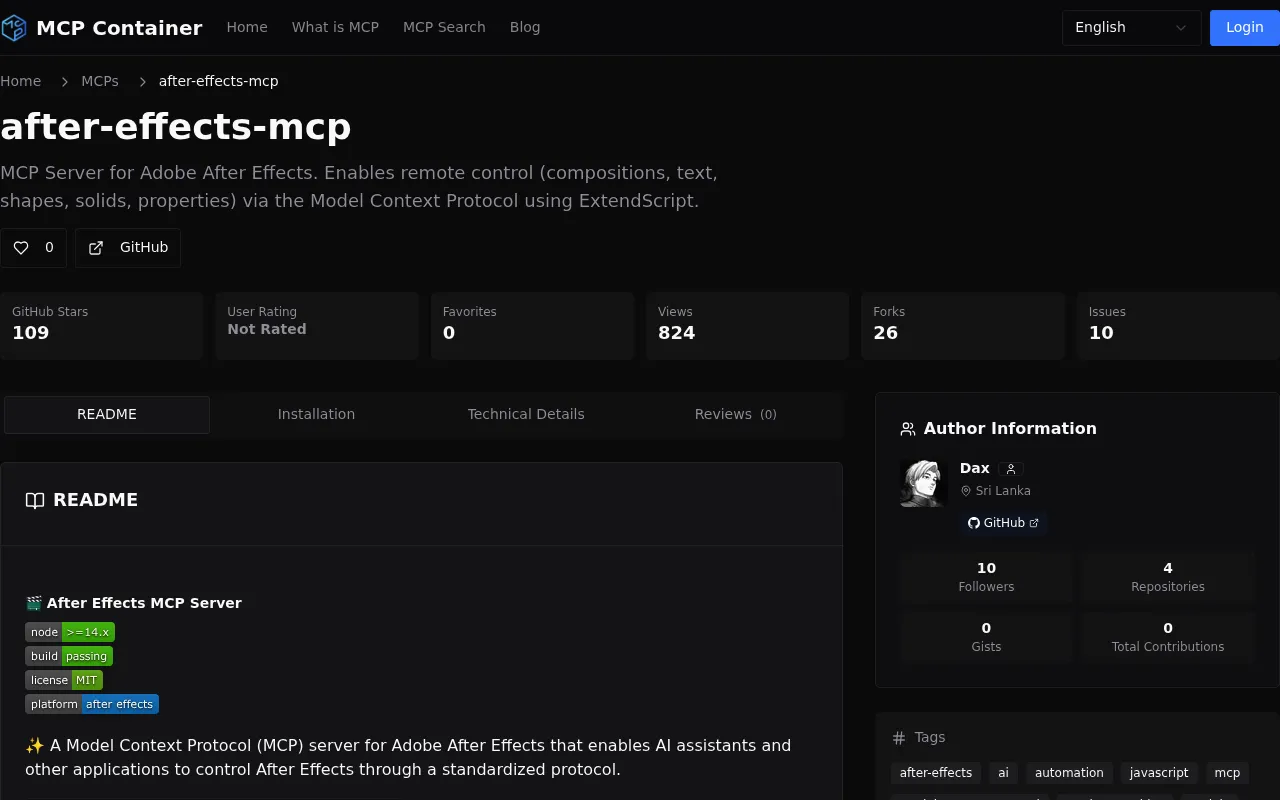Screen dimensions: 1280x800
Task: Open the Home nav menu item
Action: click(247, 28)
